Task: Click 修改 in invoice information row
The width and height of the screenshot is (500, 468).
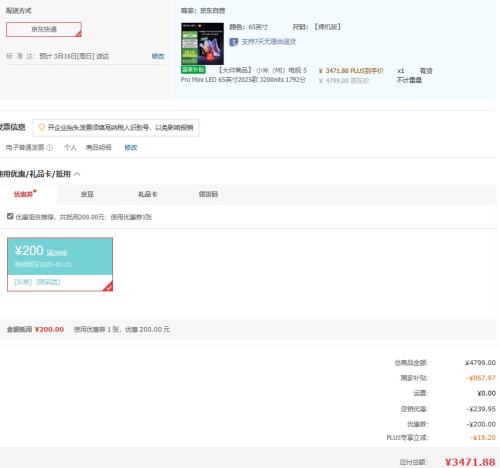Action: click(x=131, y=148)
